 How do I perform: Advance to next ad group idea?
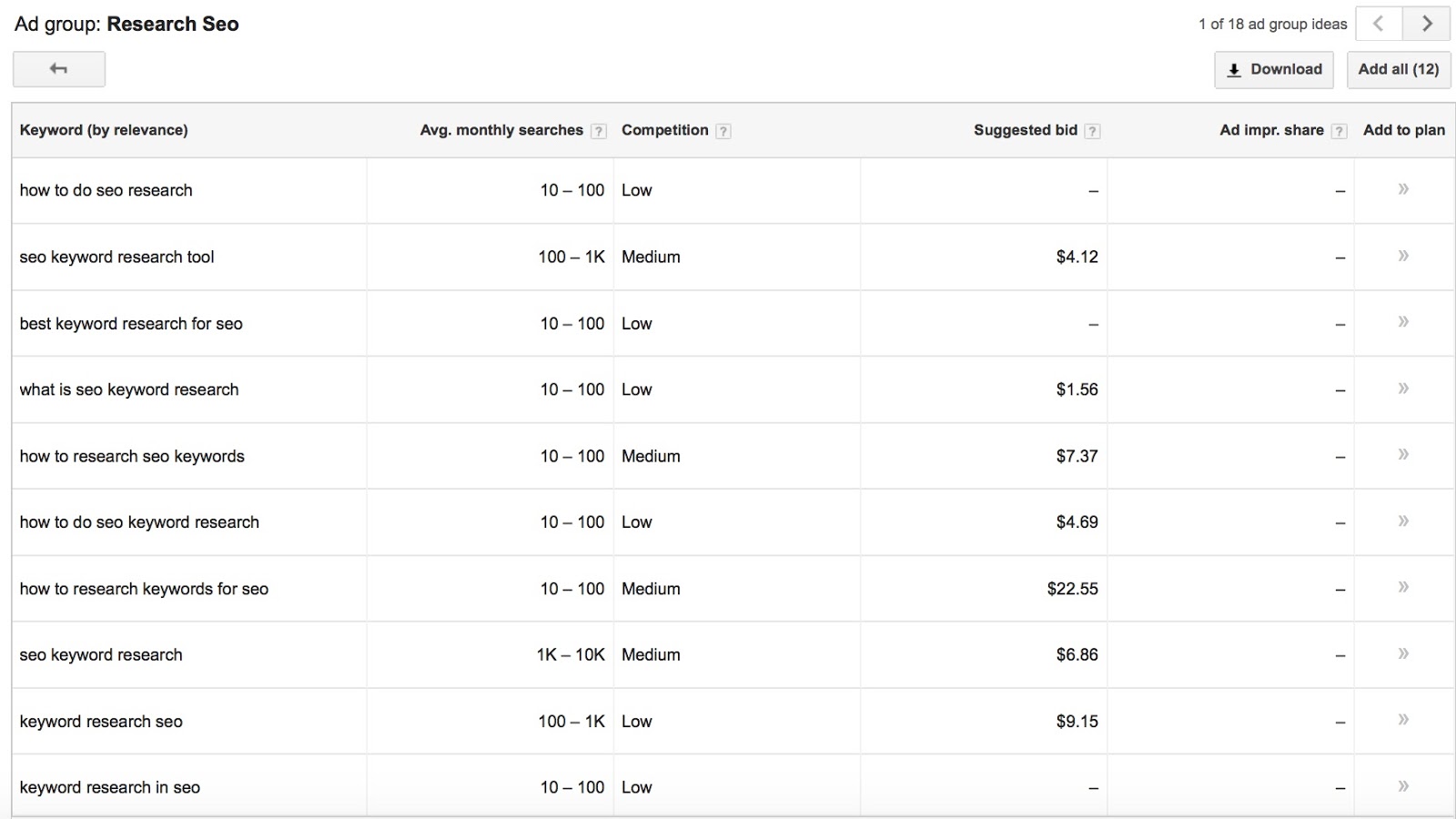click(1427, 24)
